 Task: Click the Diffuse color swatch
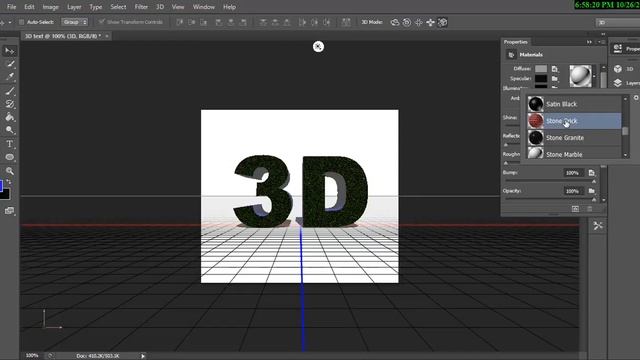(x=541, y=69)
